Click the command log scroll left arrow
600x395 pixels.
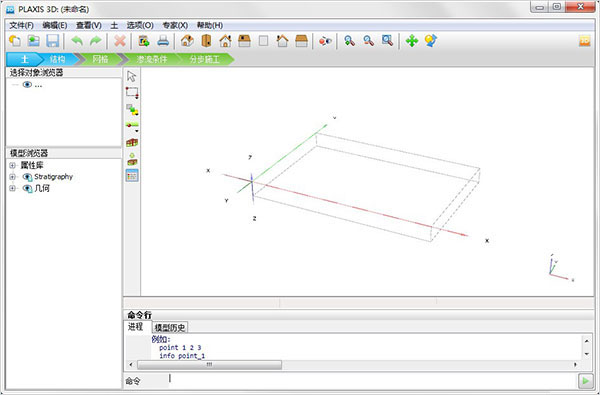131,365
